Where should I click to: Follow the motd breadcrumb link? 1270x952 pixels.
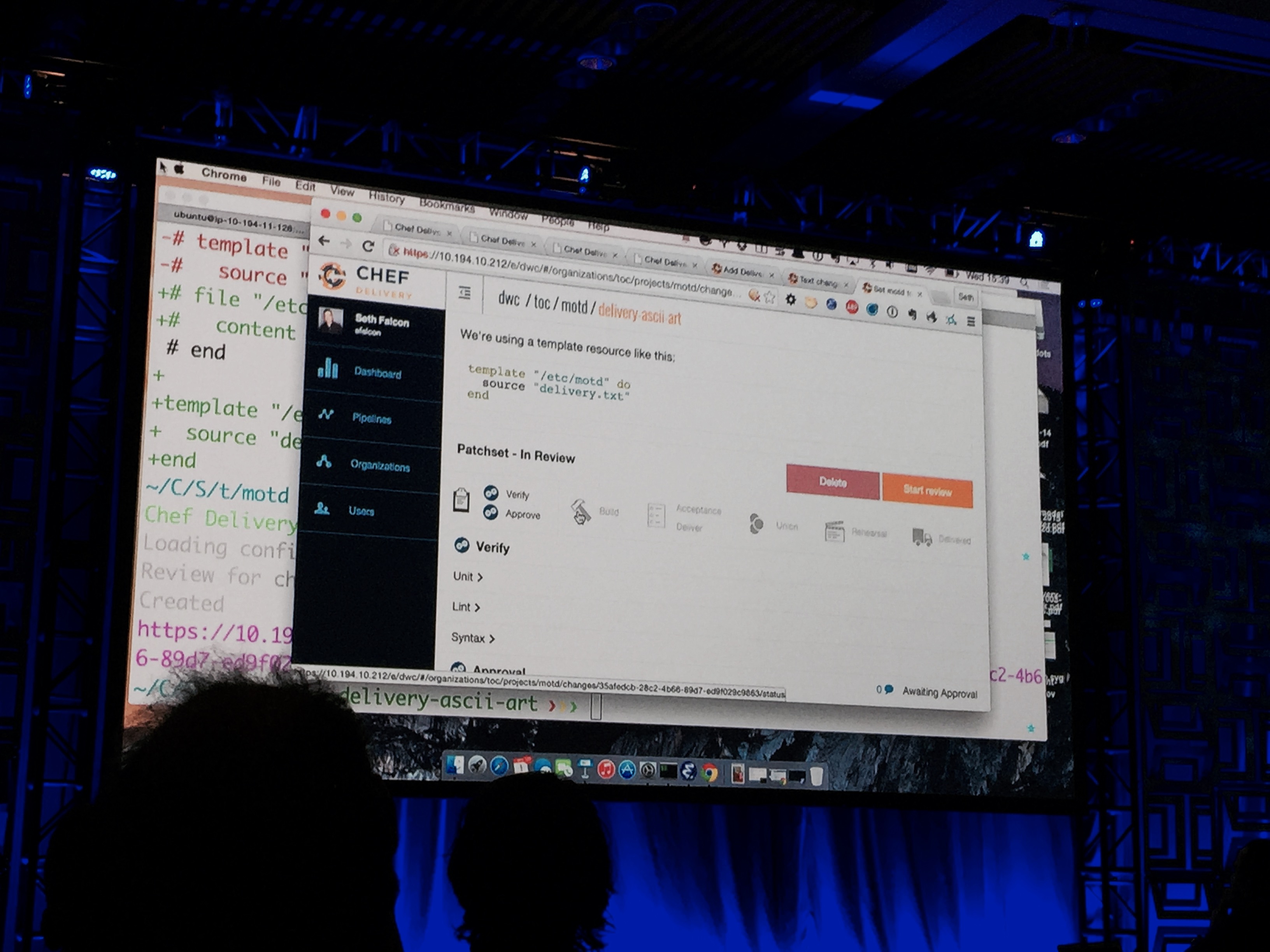[x=574, y=306]
